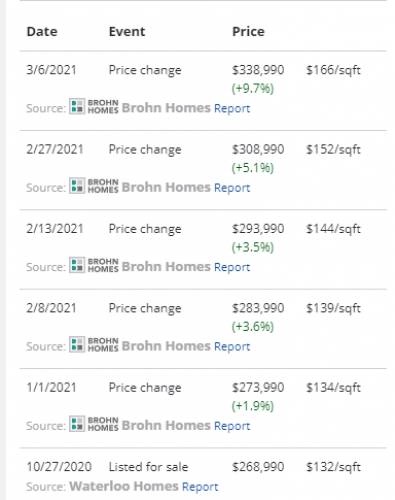Select the Price column header

[248, 32]
